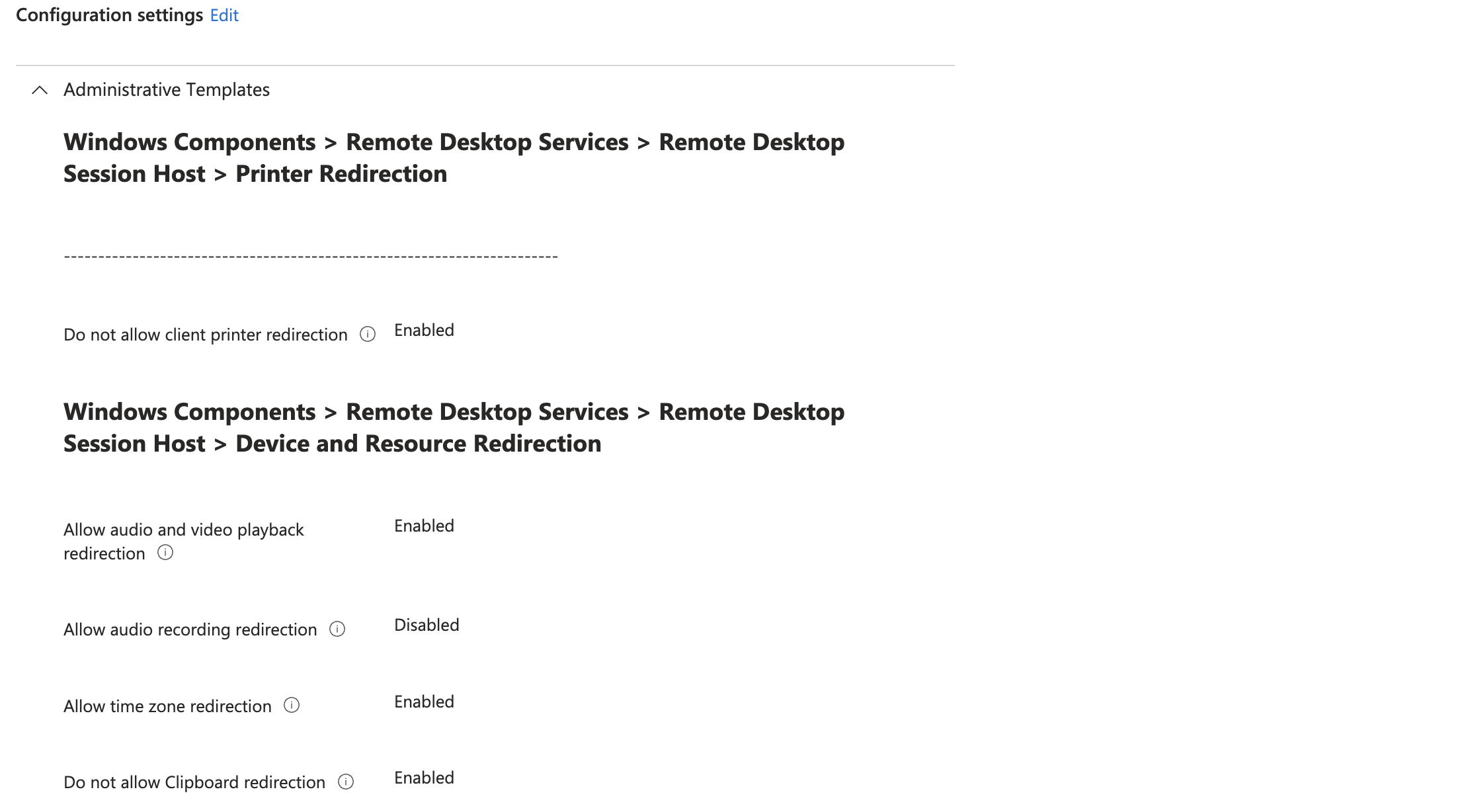Viewport: 1464px width, 812px height.
Task: Select the 'Do not allow Clipboard redirection' label
Action: (194, 782)
